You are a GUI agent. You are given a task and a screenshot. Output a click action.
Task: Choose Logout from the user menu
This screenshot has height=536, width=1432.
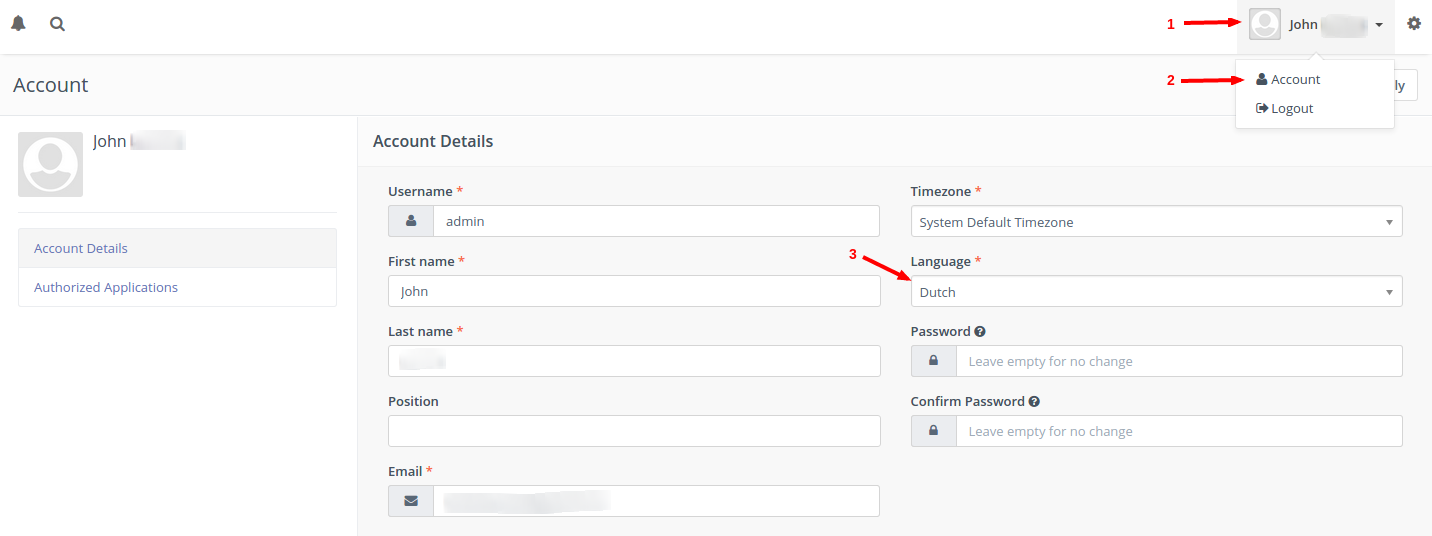click(x=1291, y=108)
